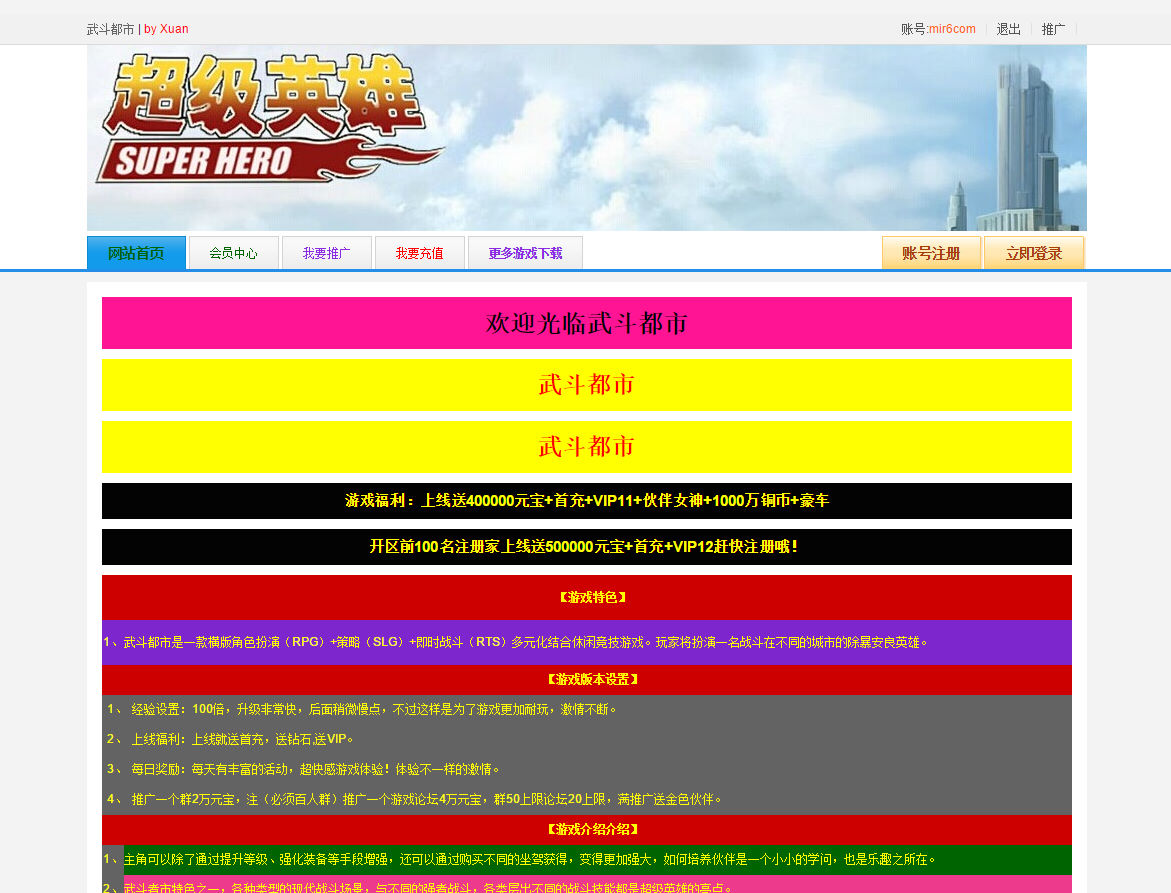Click the 退出 link in top bar
Screen dimensions: 1171x893
tap(1008, 29)
